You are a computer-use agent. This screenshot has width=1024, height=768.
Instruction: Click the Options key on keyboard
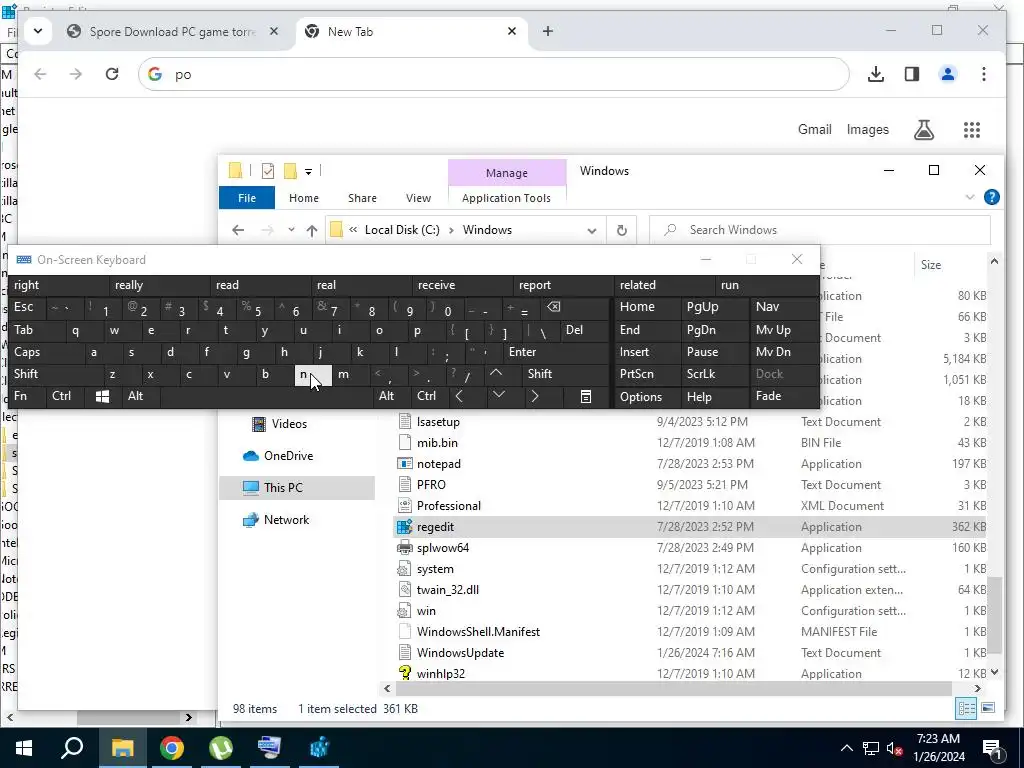click(646, 396)
